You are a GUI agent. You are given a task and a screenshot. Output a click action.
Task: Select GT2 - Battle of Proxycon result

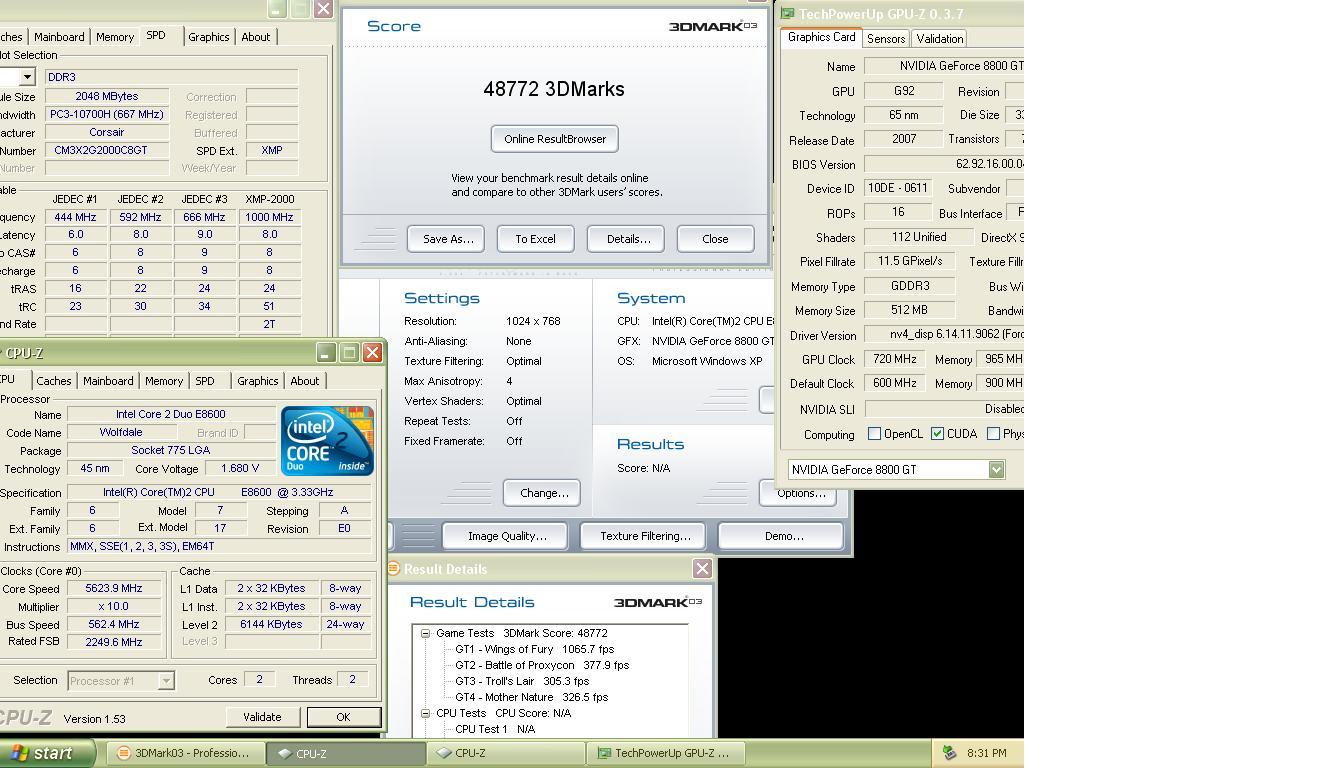(x=542, y=665)
